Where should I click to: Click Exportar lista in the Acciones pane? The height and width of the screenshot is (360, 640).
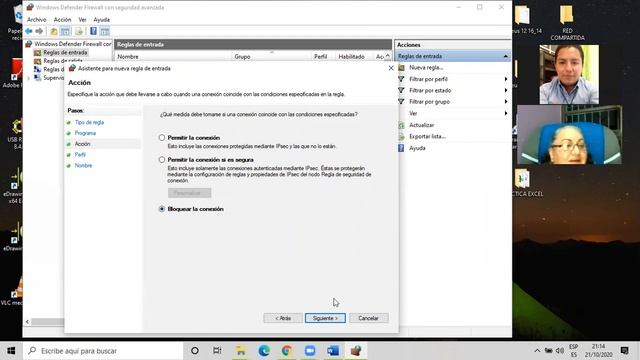click(x=427, y=136)
